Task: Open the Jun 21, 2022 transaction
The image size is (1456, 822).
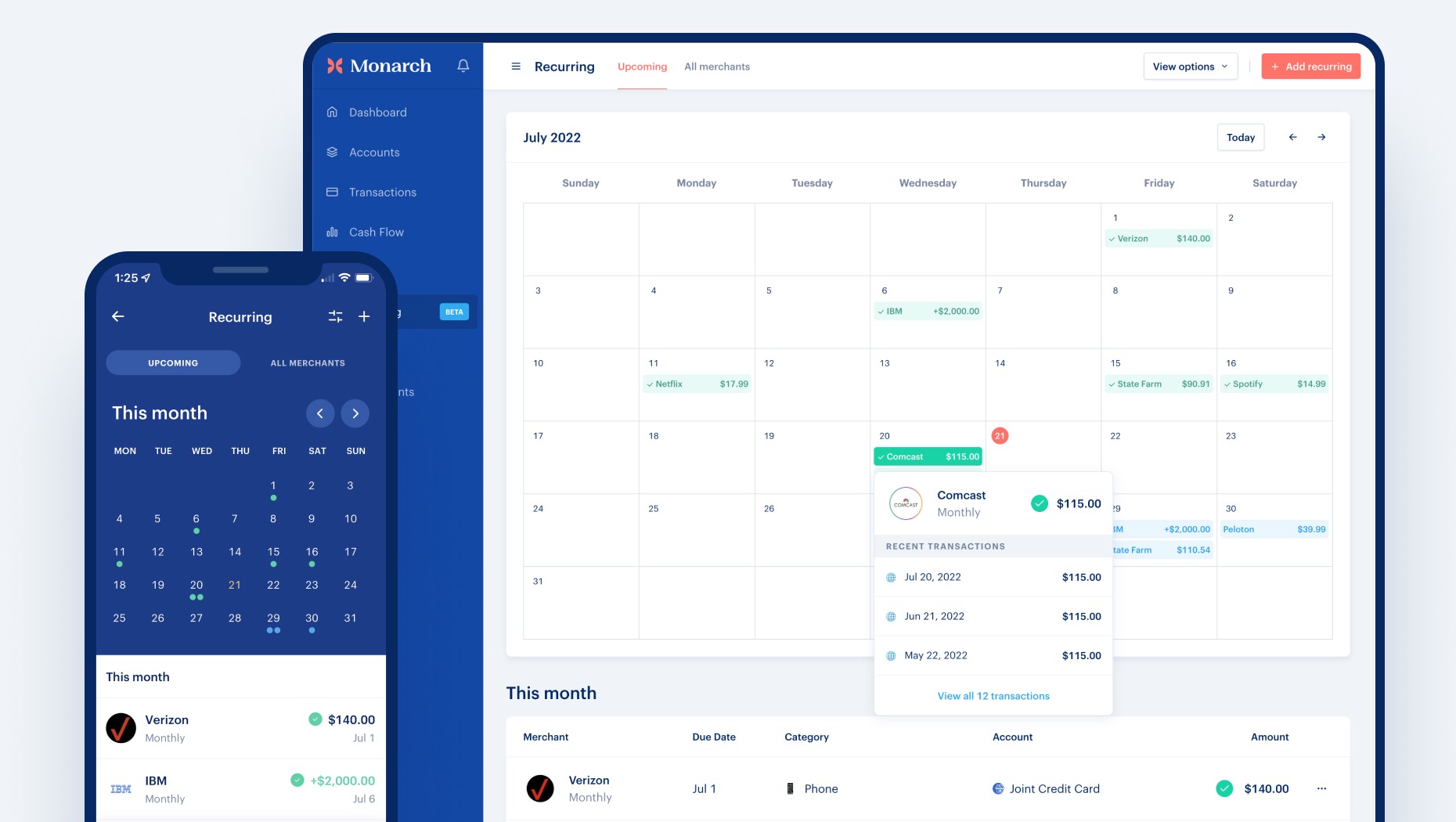Action: pos(993,616)
